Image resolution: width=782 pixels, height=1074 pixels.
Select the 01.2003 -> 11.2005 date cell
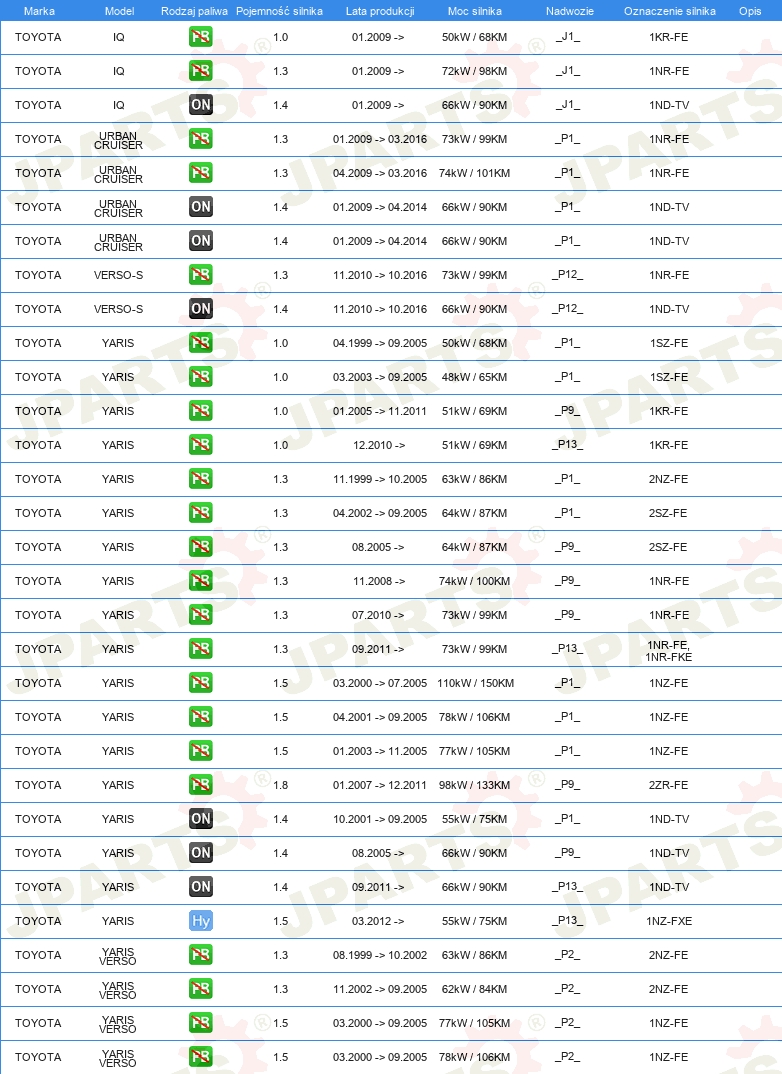pos(380,751)
